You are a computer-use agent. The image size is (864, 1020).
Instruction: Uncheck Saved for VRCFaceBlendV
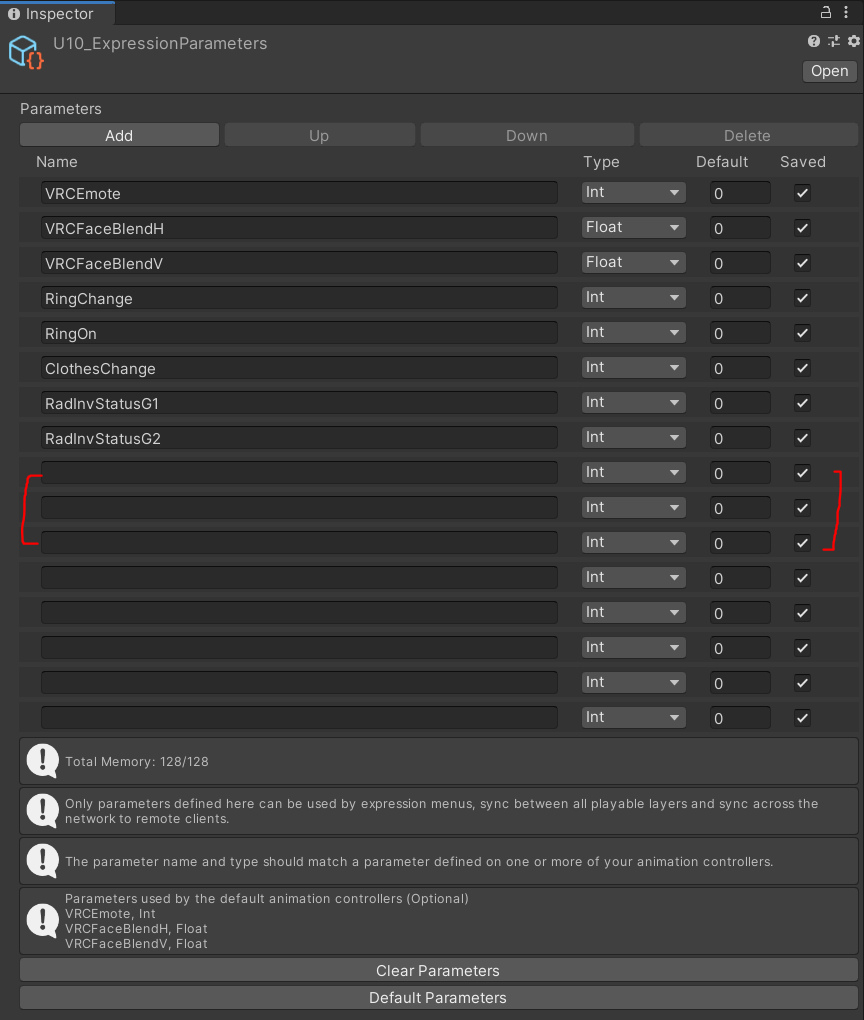(x=802, y=263)
